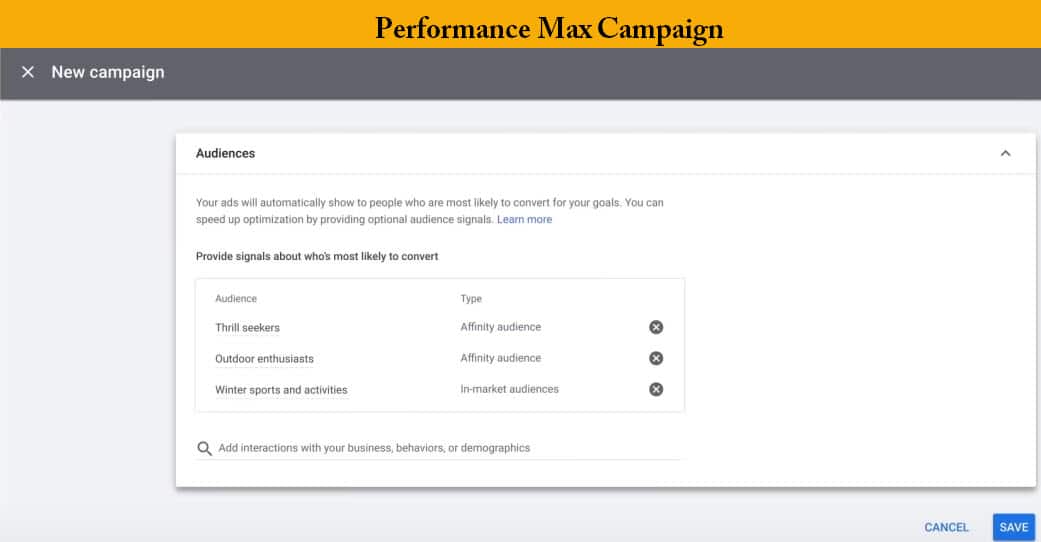The width and height of the screenshot is (1041, 542).
Task: Remove the Thrill seekers audience
Action: (x=656, y=327)
